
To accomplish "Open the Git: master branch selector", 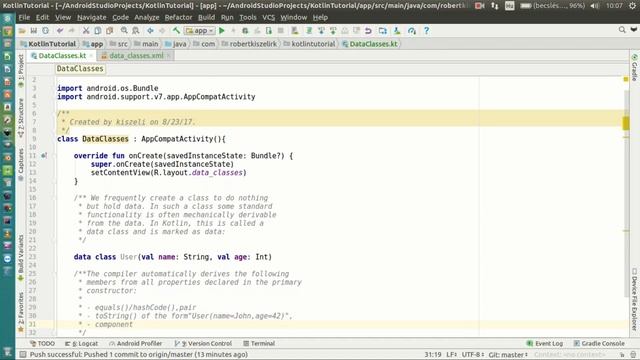I will 508,354.
